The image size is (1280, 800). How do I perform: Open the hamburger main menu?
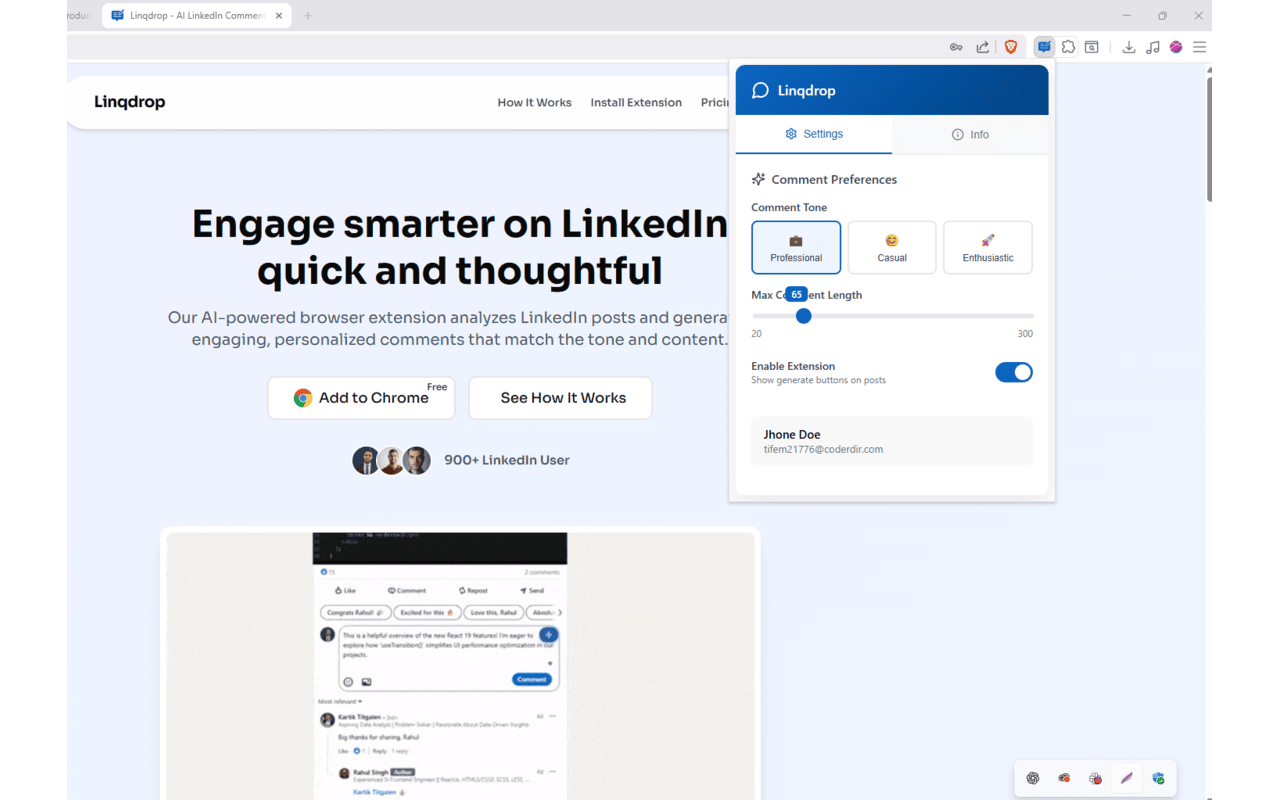point(1199,47)
